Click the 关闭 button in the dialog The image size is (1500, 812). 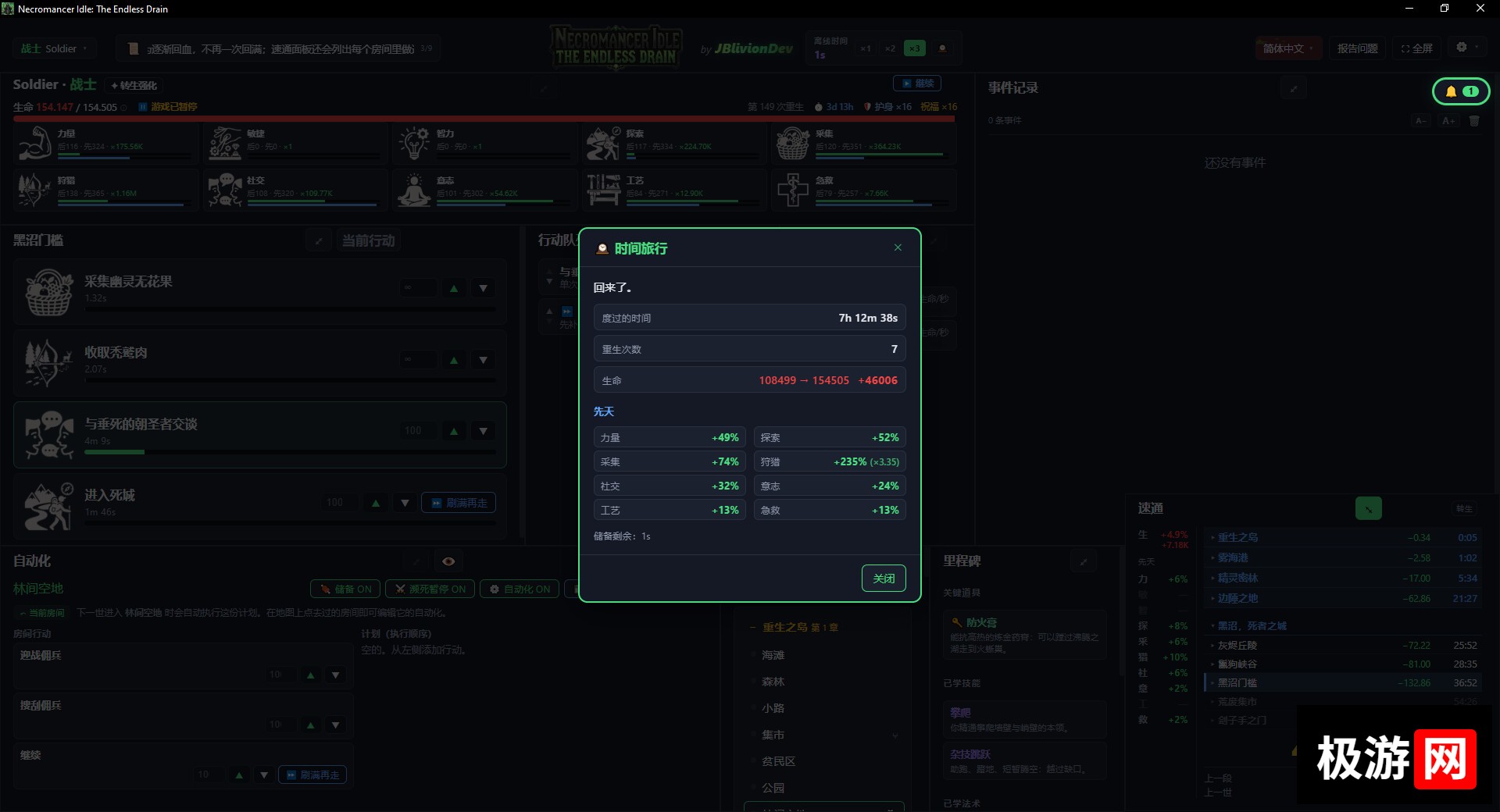point(884,579)
